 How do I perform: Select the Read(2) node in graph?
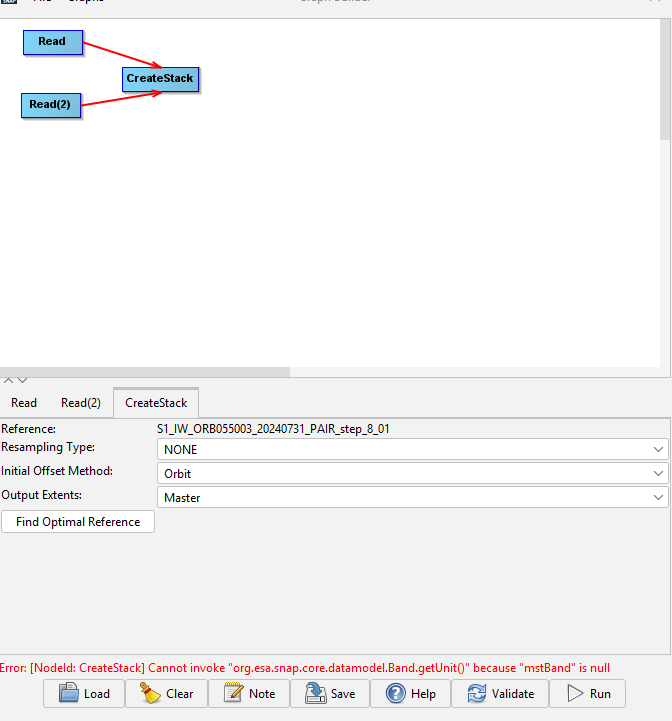point(51,105)
